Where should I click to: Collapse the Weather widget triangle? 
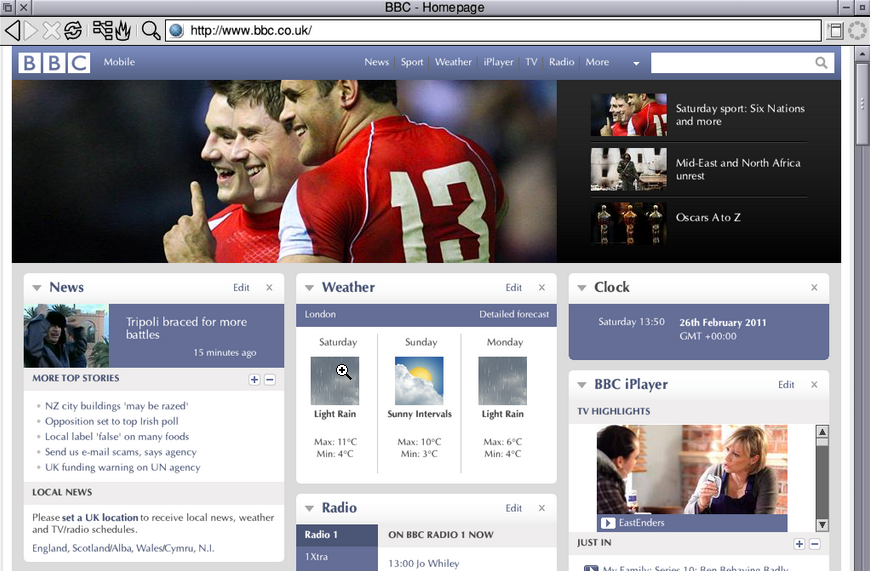pos(310,287)
